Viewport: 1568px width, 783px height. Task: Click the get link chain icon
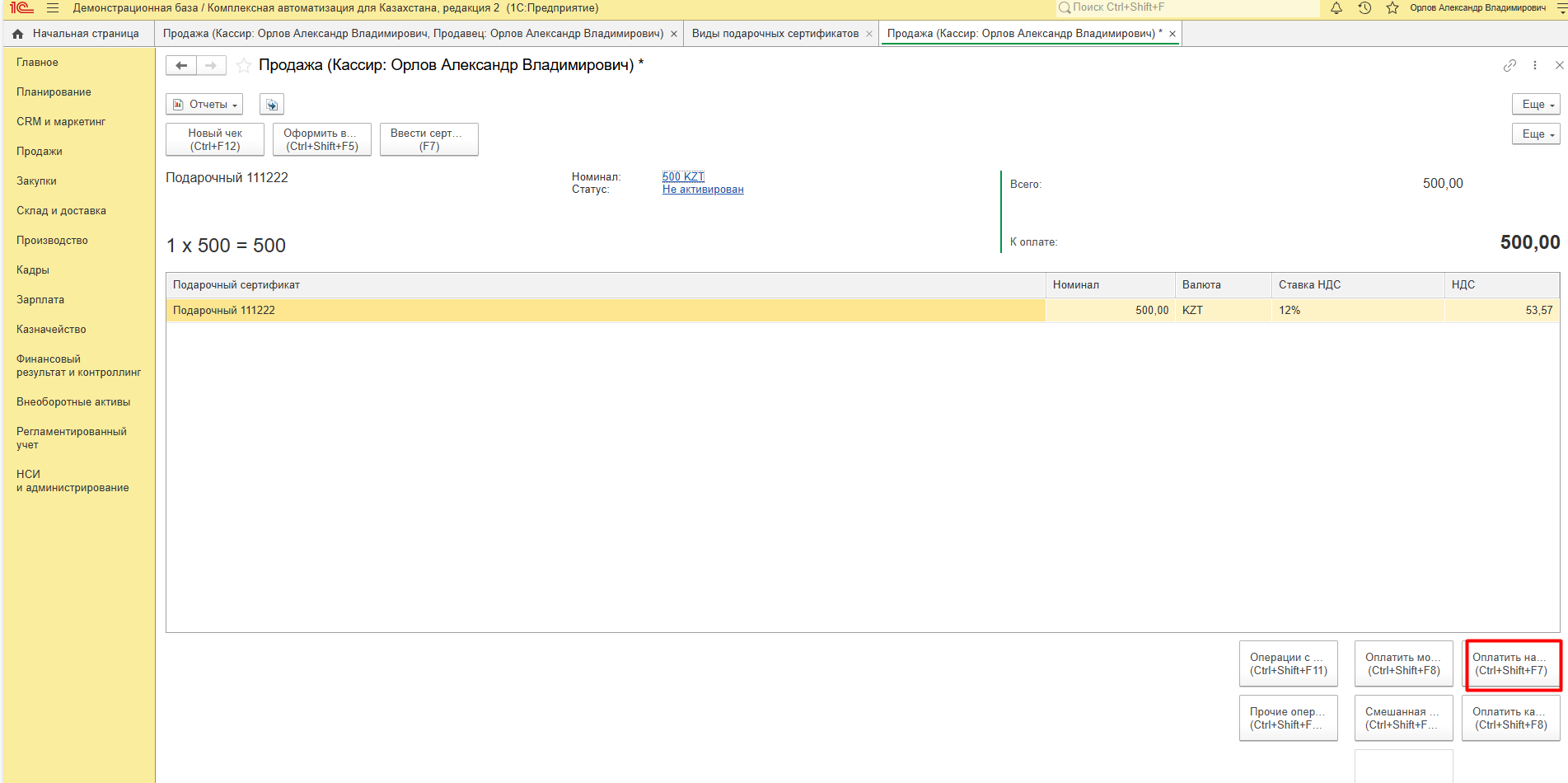1509,65
